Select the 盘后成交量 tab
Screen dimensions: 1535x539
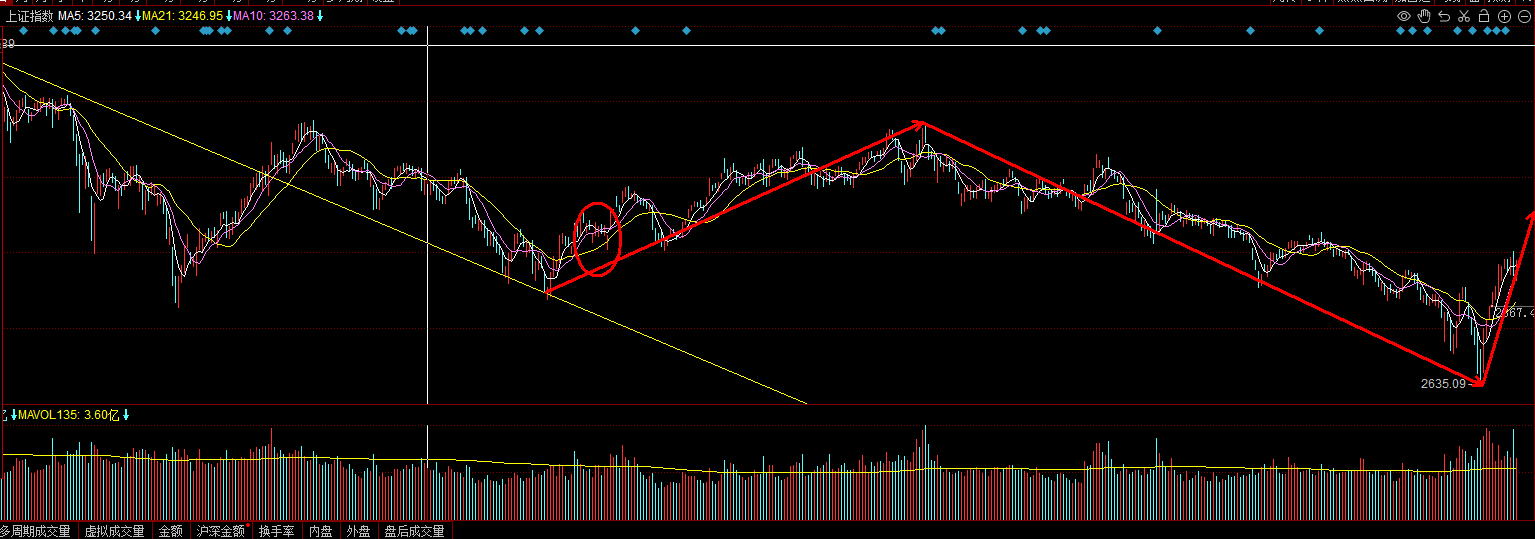tap(414, 531)
